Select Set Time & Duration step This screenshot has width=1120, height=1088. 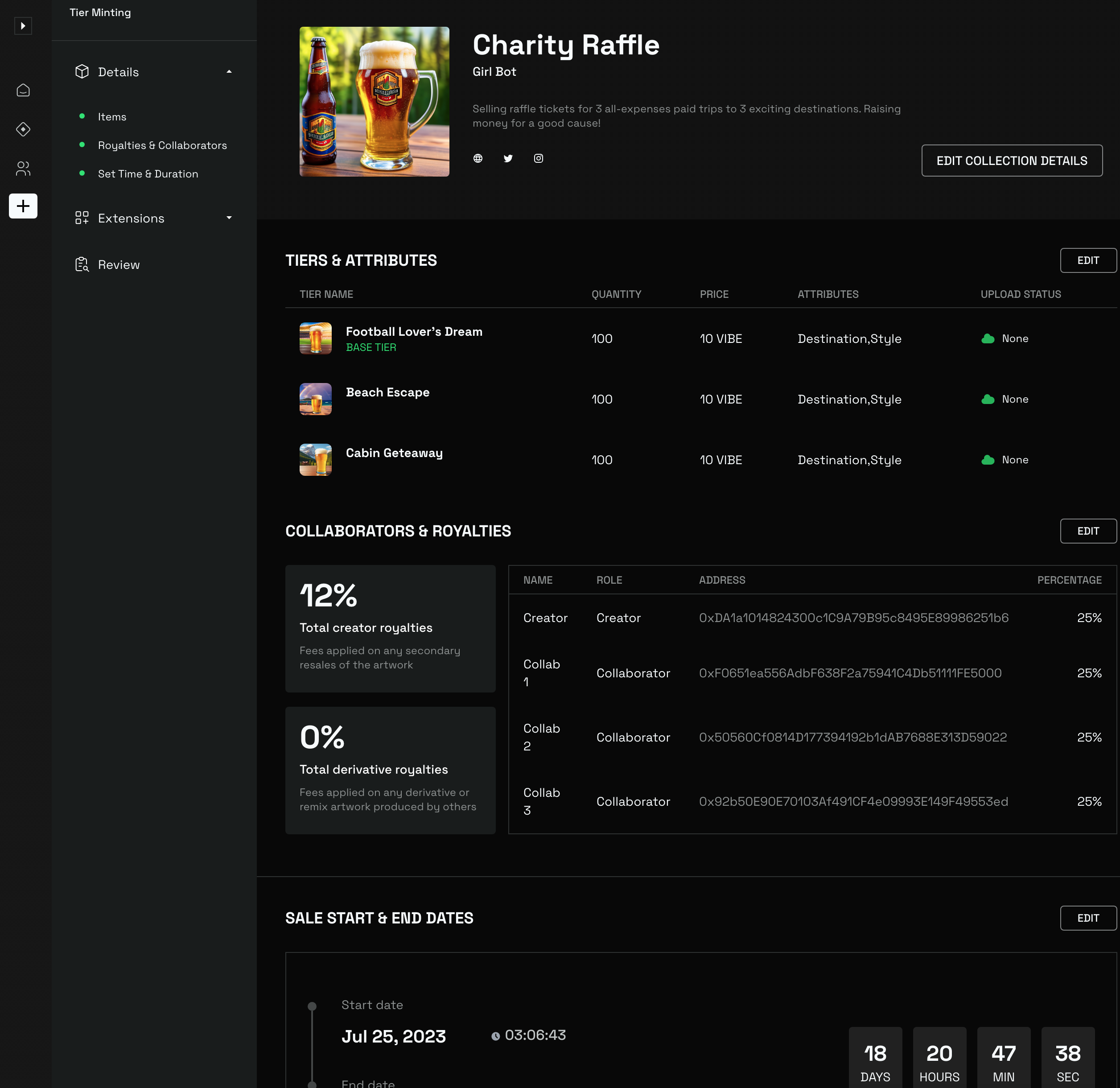(148, 174)
